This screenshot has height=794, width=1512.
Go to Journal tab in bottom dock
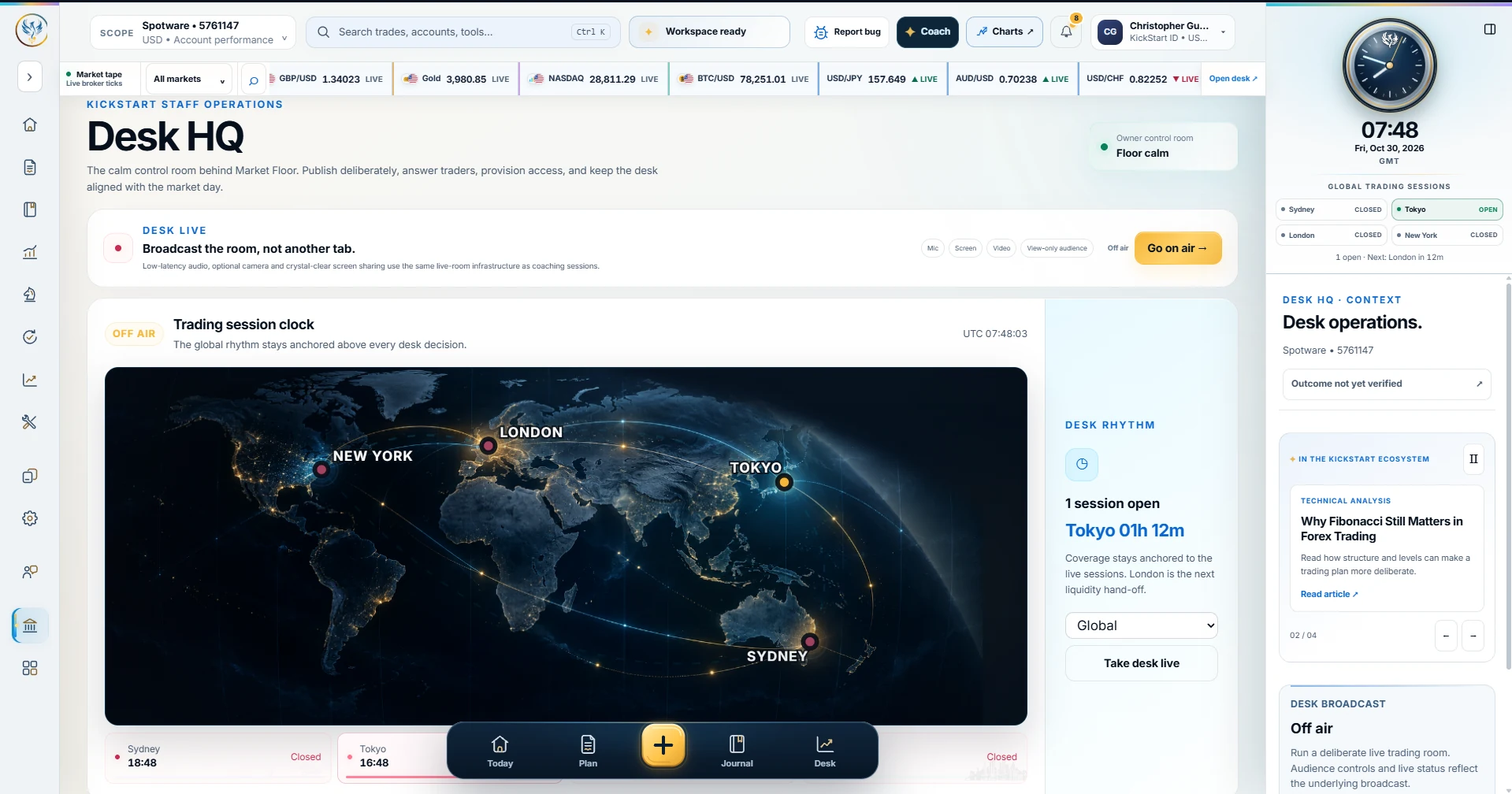[737, 751]
